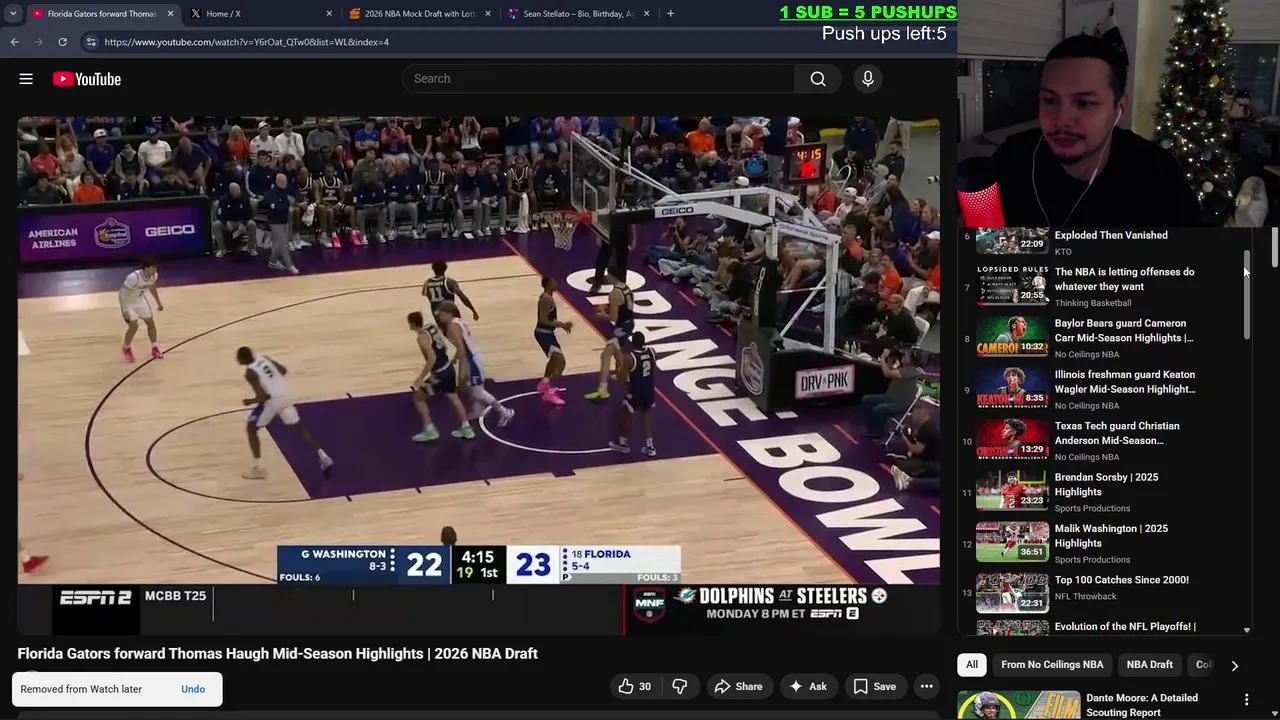The image size is (1280, 720).
Task: Open a new browser tab
Action: coord(670,14)
